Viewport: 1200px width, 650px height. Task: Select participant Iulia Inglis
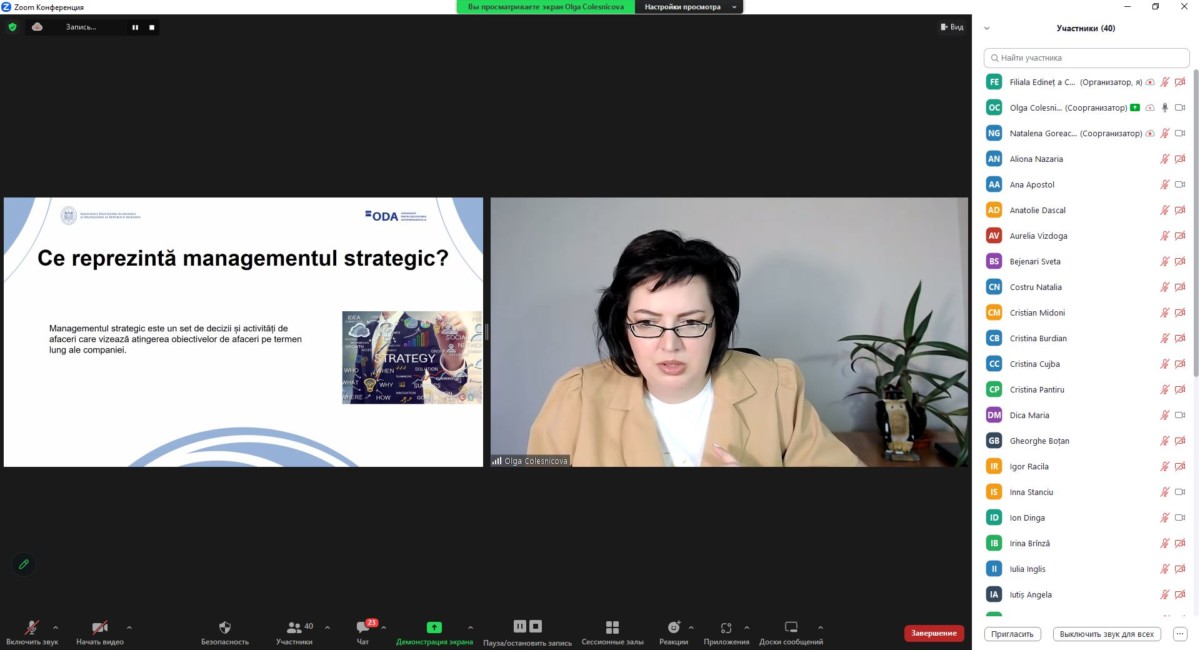tap(1086, 569)
